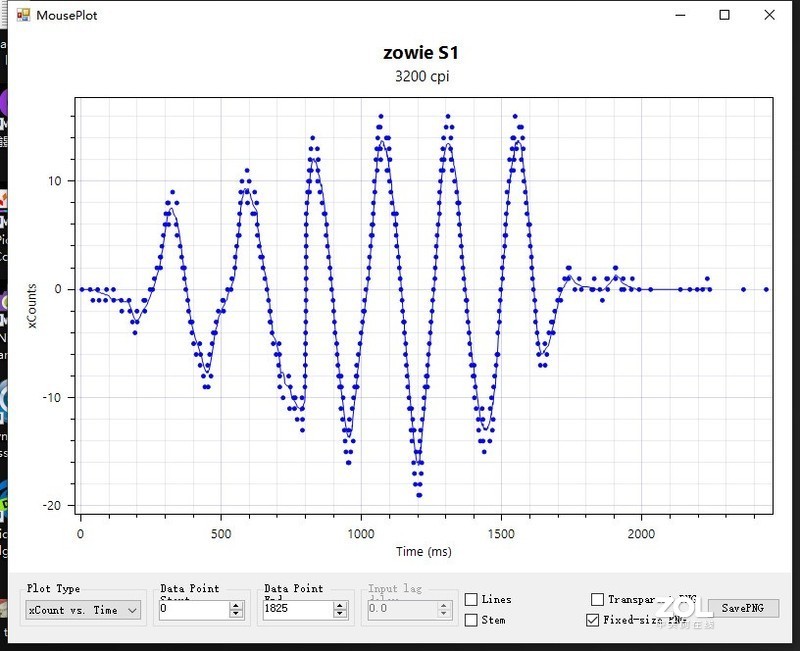Click the Data Point End field showing 1825
Screen dimensions: 800x651
click(298, 609)
